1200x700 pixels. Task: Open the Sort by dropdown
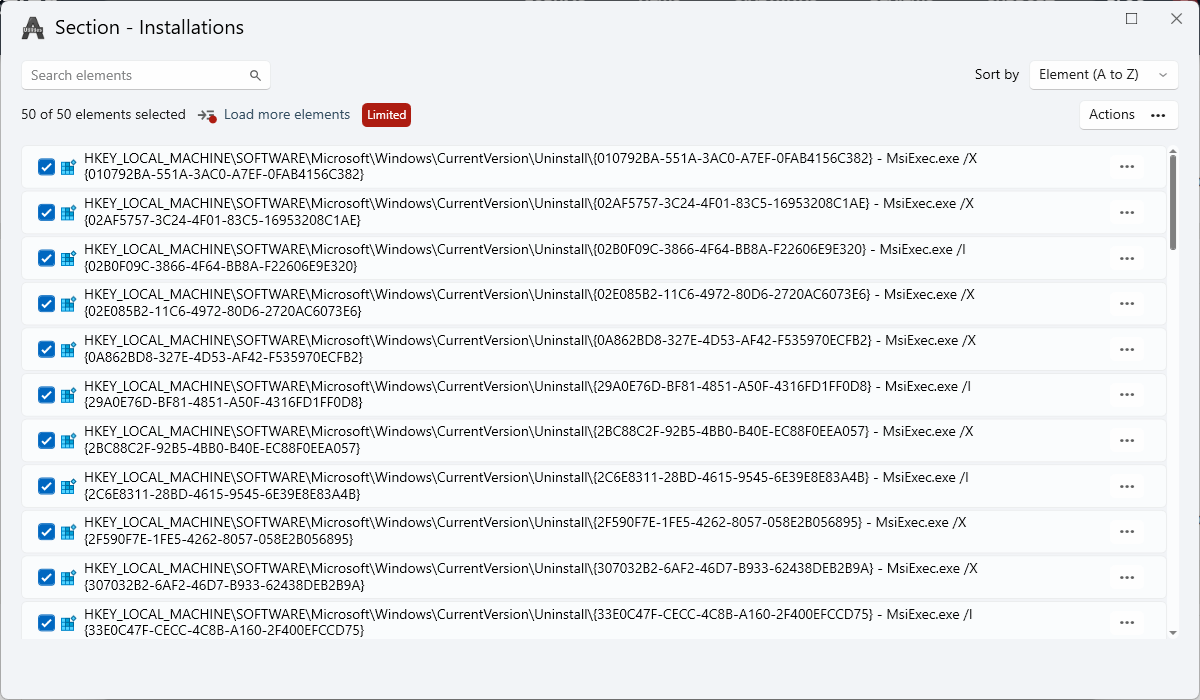pyautogui.click(x=1103, y=75)
